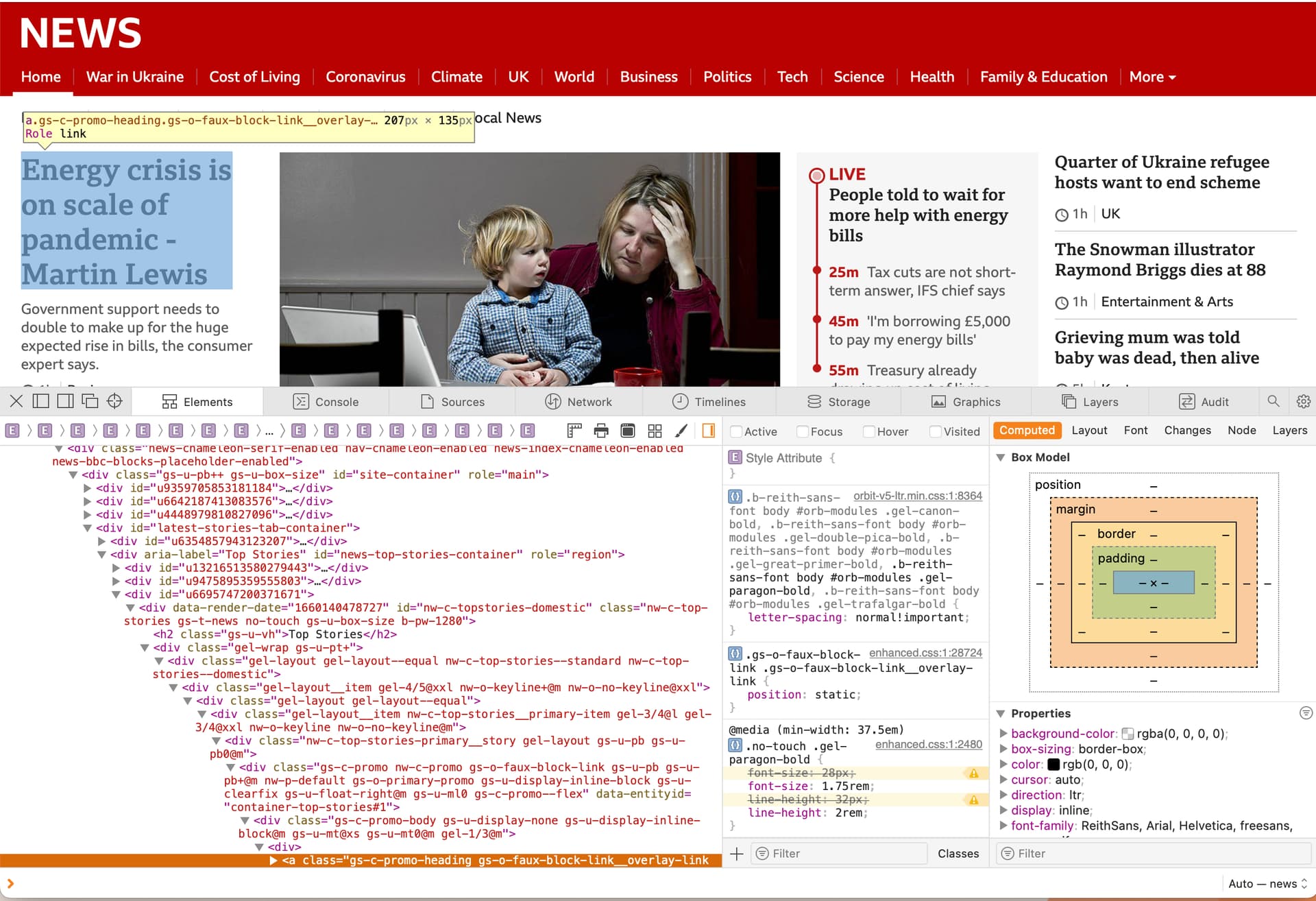1316x901 pixels.
Task: Collapse the Box Model section
Action: (x=1001, y=457)
